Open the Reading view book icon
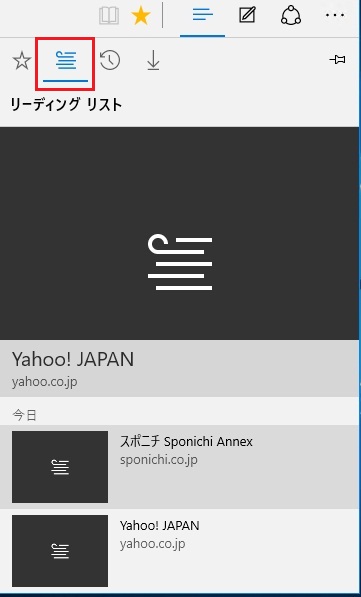This screenshot has height=597, width=361. click(x=109, y=16)
